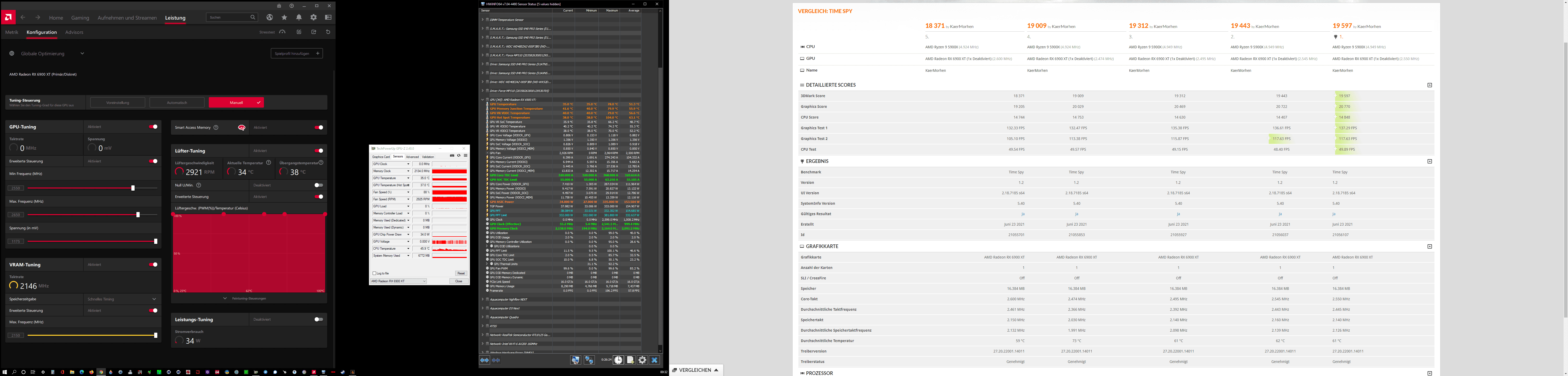Click the reset tuning arrow icon
Screen dimensions: 1568x376
coord(328,32)
